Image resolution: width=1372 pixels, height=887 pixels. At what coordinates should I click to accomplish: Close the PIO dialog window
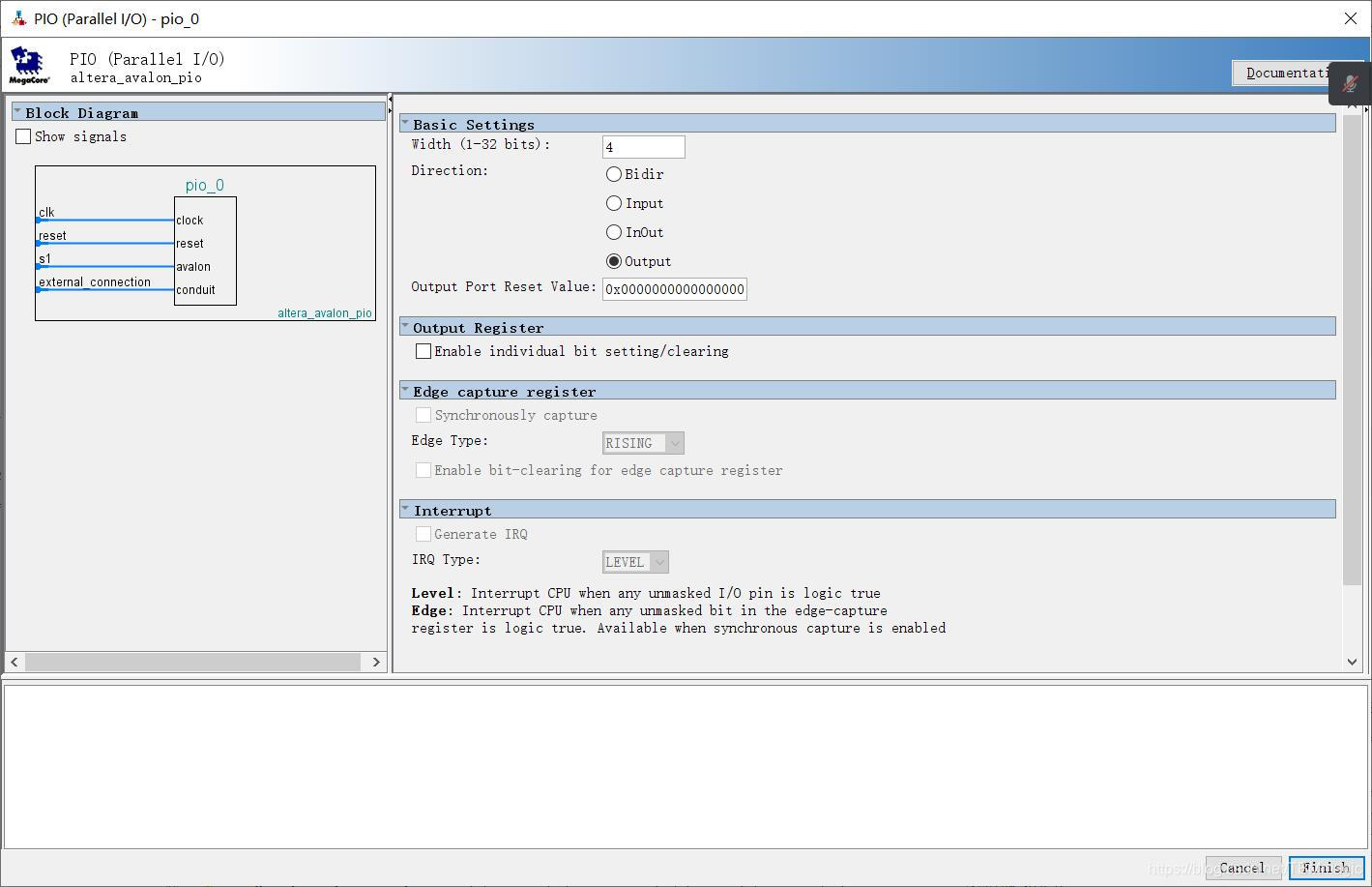pos(1351,18)
